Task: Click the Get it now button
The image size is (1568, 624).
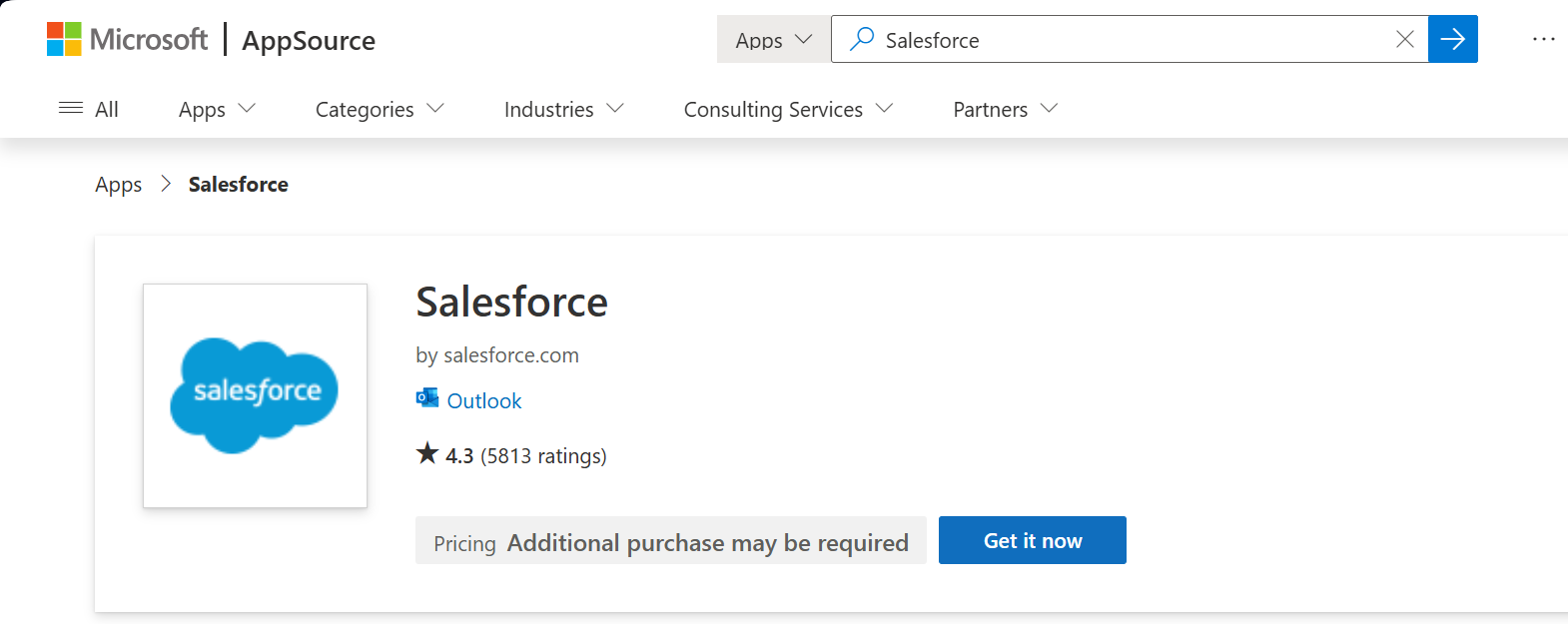Action: (x=1033, y=540)
